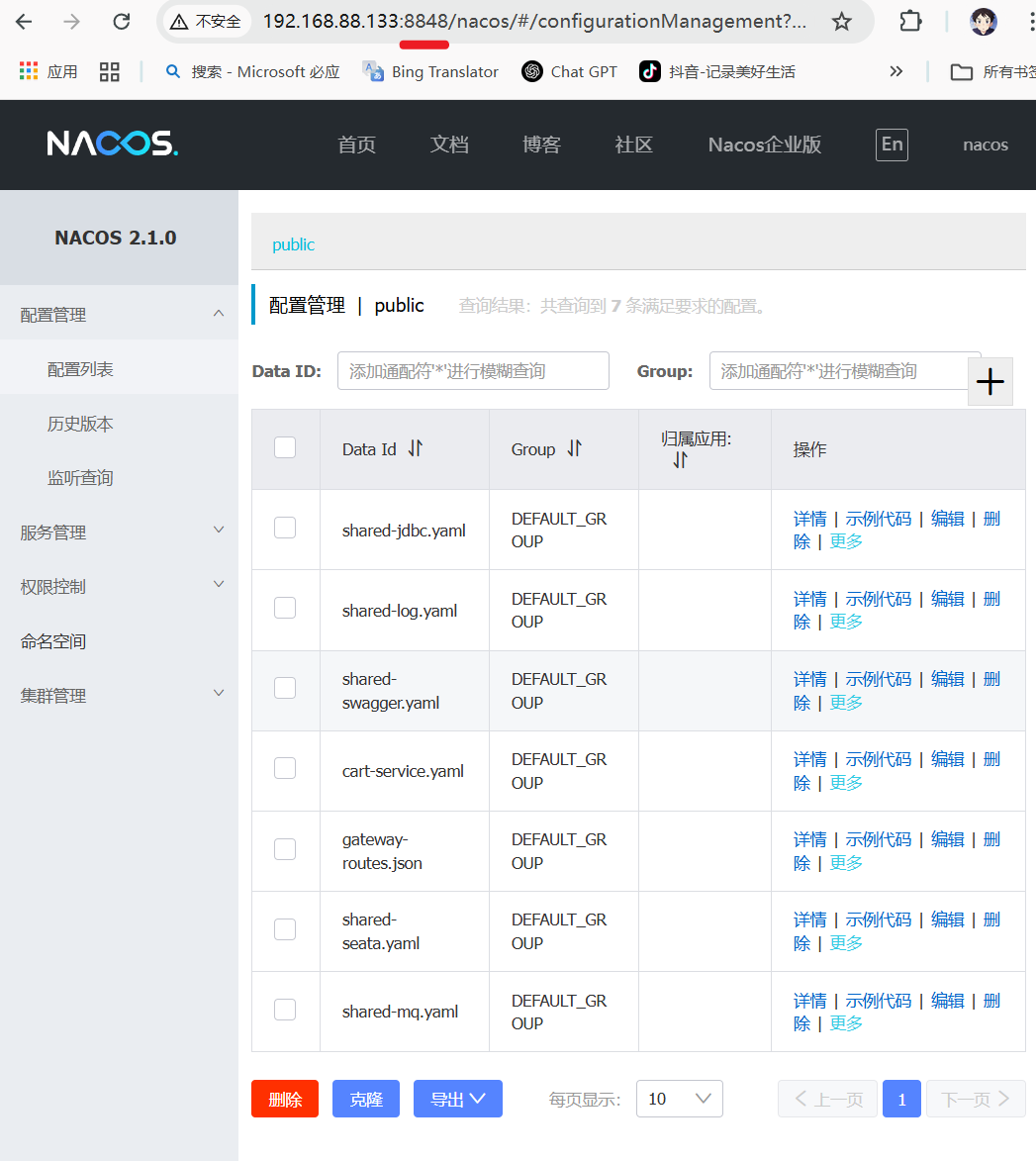The height and width of the screenshot is (1161, 1036).
Task: Switch language with the En button
Action: [x=892, y=145]
